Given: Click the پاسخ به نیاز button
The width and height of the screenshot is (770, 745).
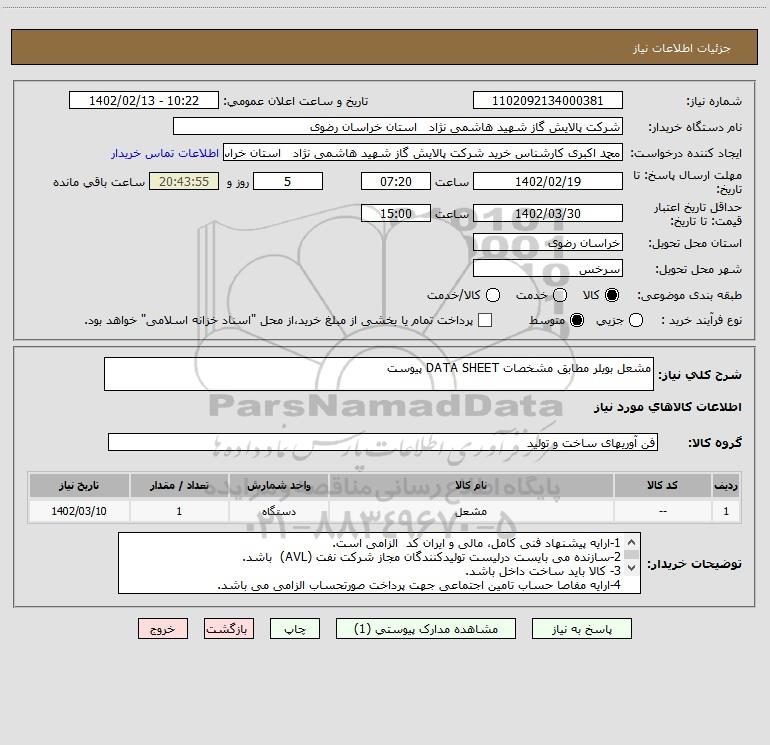Looking at the screenshot, I should 581,629.
